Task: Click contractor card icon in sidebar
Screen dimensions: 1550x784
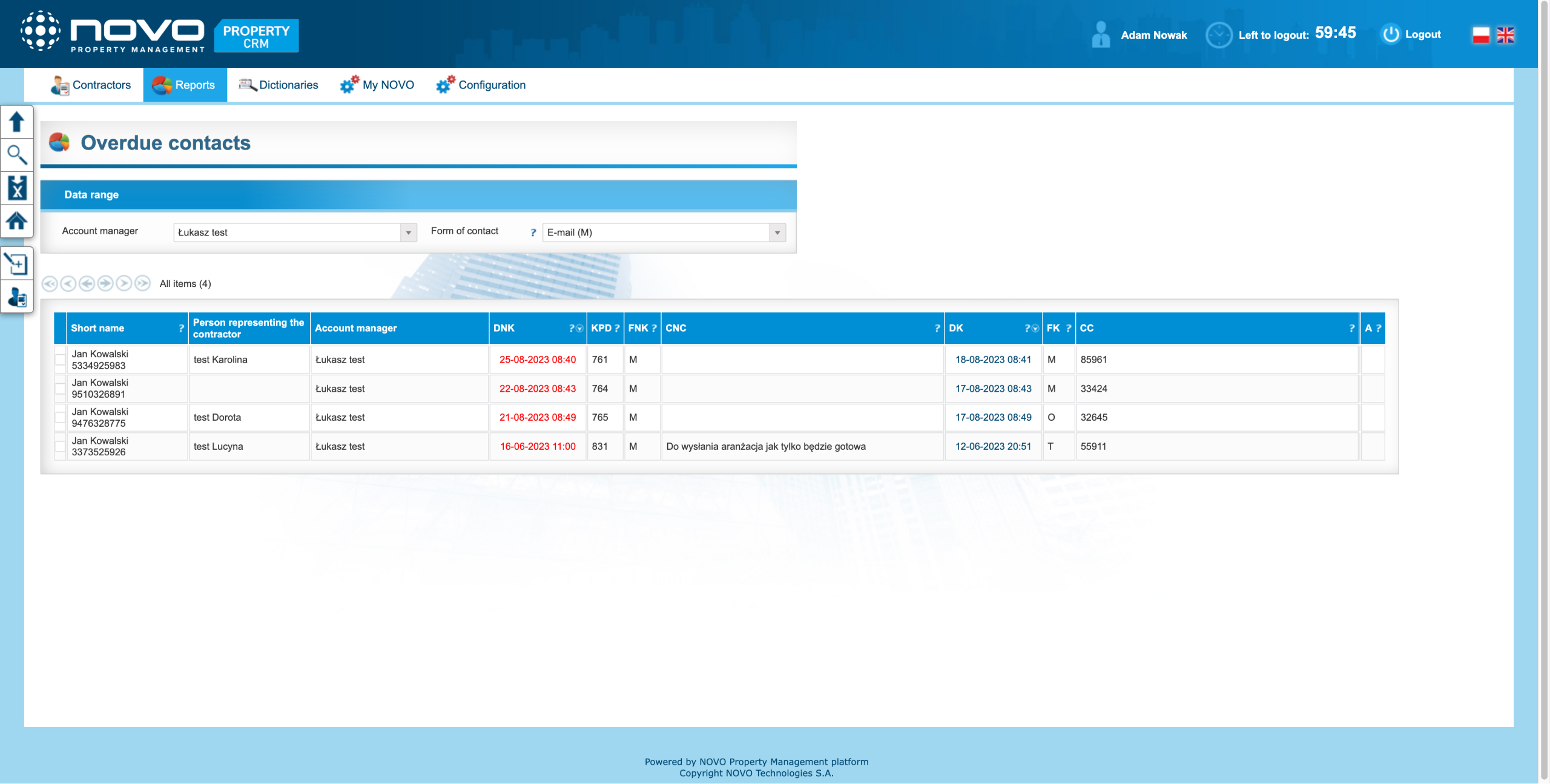Action: [16, 297]
